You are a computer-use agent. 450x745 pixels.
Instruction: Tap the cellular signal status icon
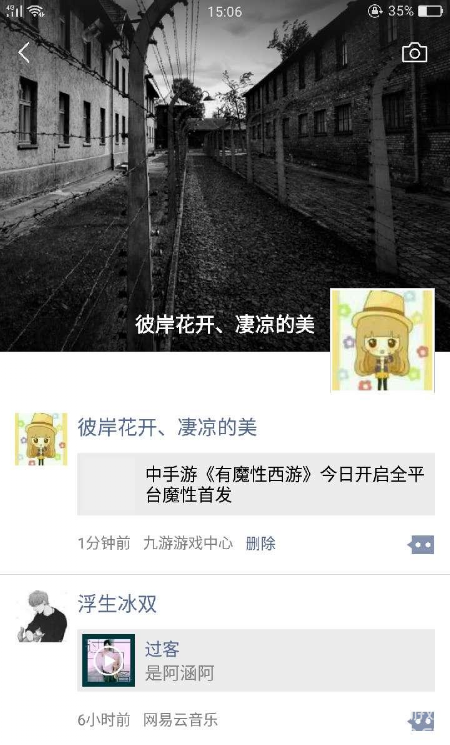tap(14, 11)
